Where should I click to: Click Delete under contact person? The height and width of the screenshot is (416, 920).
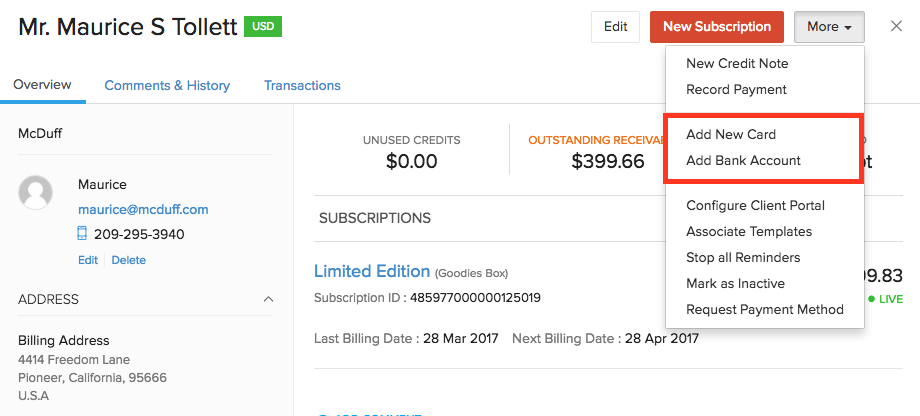128,260
